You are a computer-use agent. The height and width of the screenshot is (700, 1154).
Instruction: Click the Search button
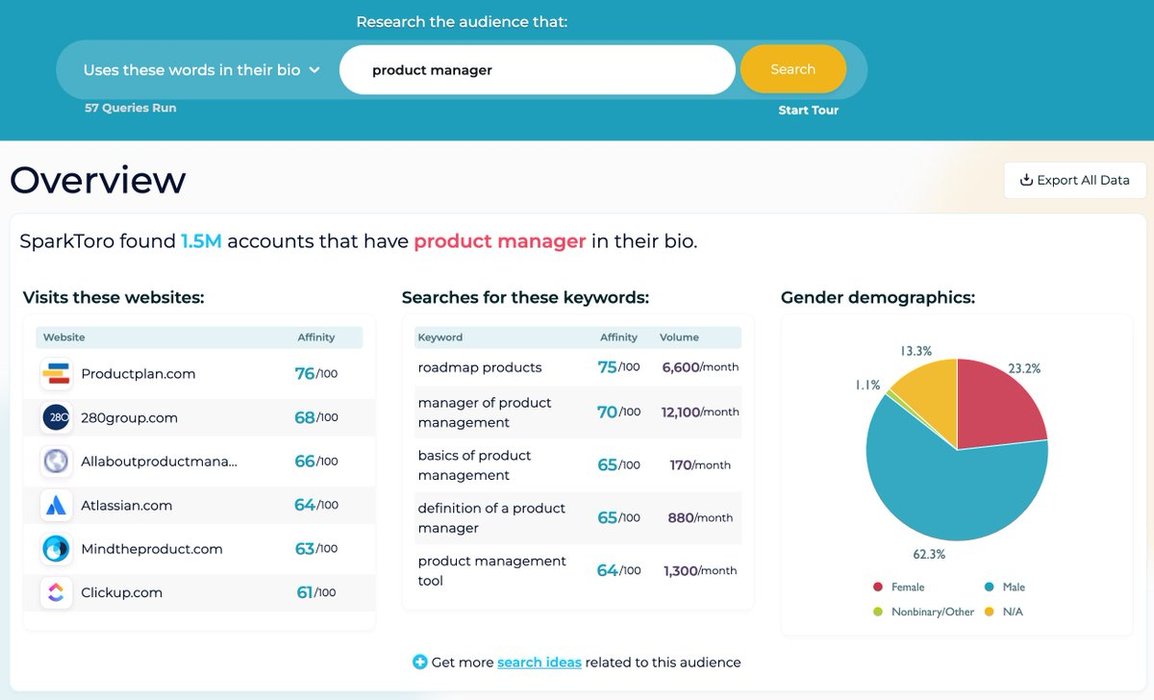(793, 69)
